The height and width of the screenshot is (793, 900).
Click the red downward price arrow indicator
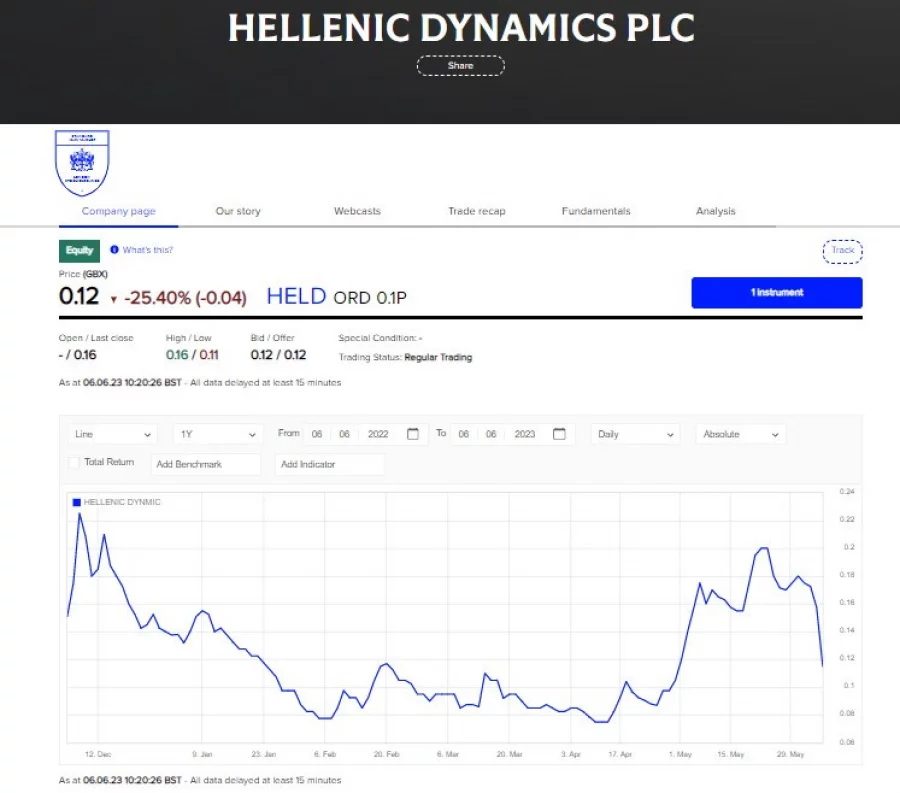[113, 298]
